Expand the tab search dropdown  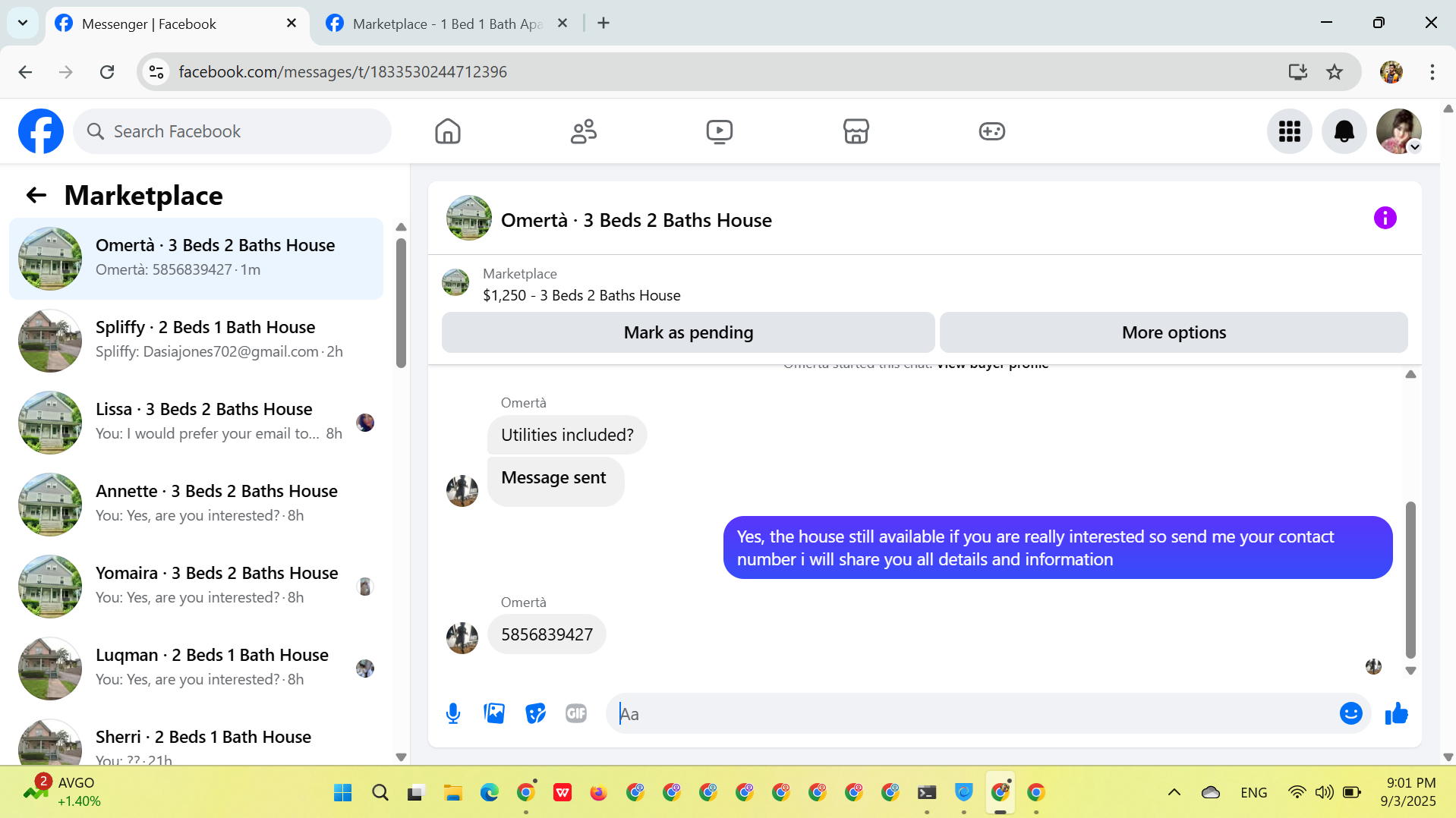[x=23, y=23]
